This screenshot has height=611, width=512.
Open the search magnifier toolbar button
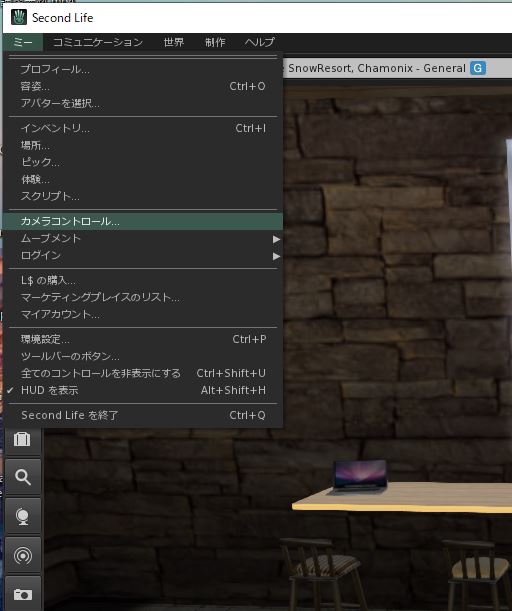(x=23, y=477)
